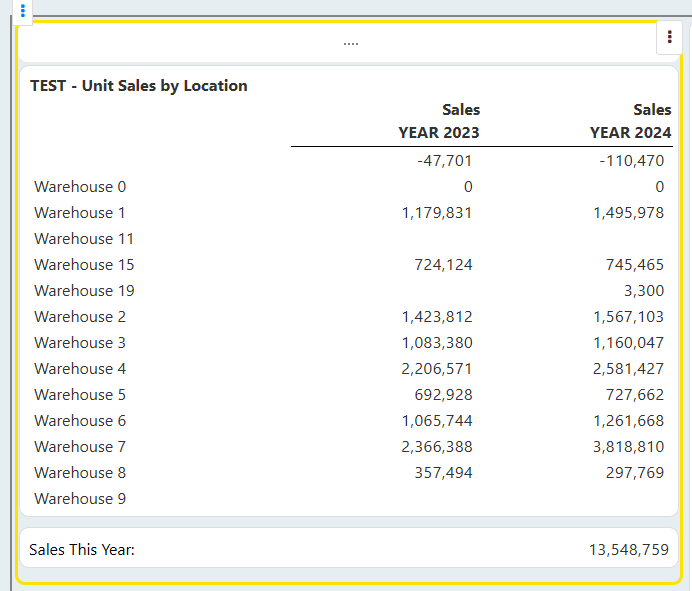Click the unlabeled row's -47,701 value
692x591 pixels.
click(444, 161)
